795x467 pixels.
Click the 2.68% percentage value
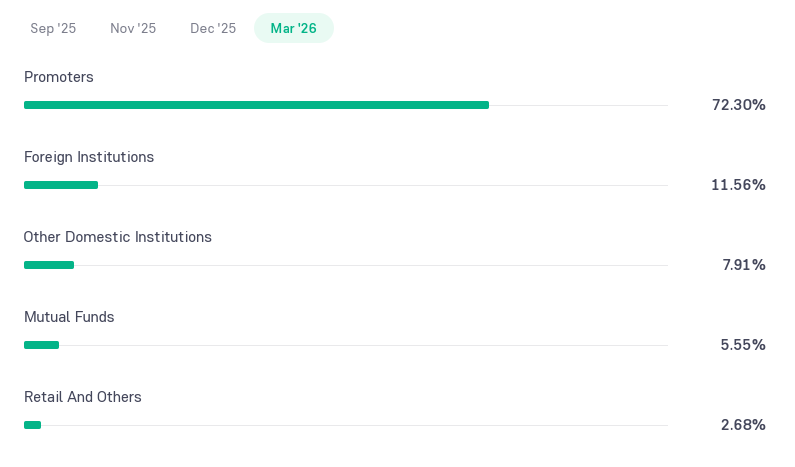click(743, 425)
